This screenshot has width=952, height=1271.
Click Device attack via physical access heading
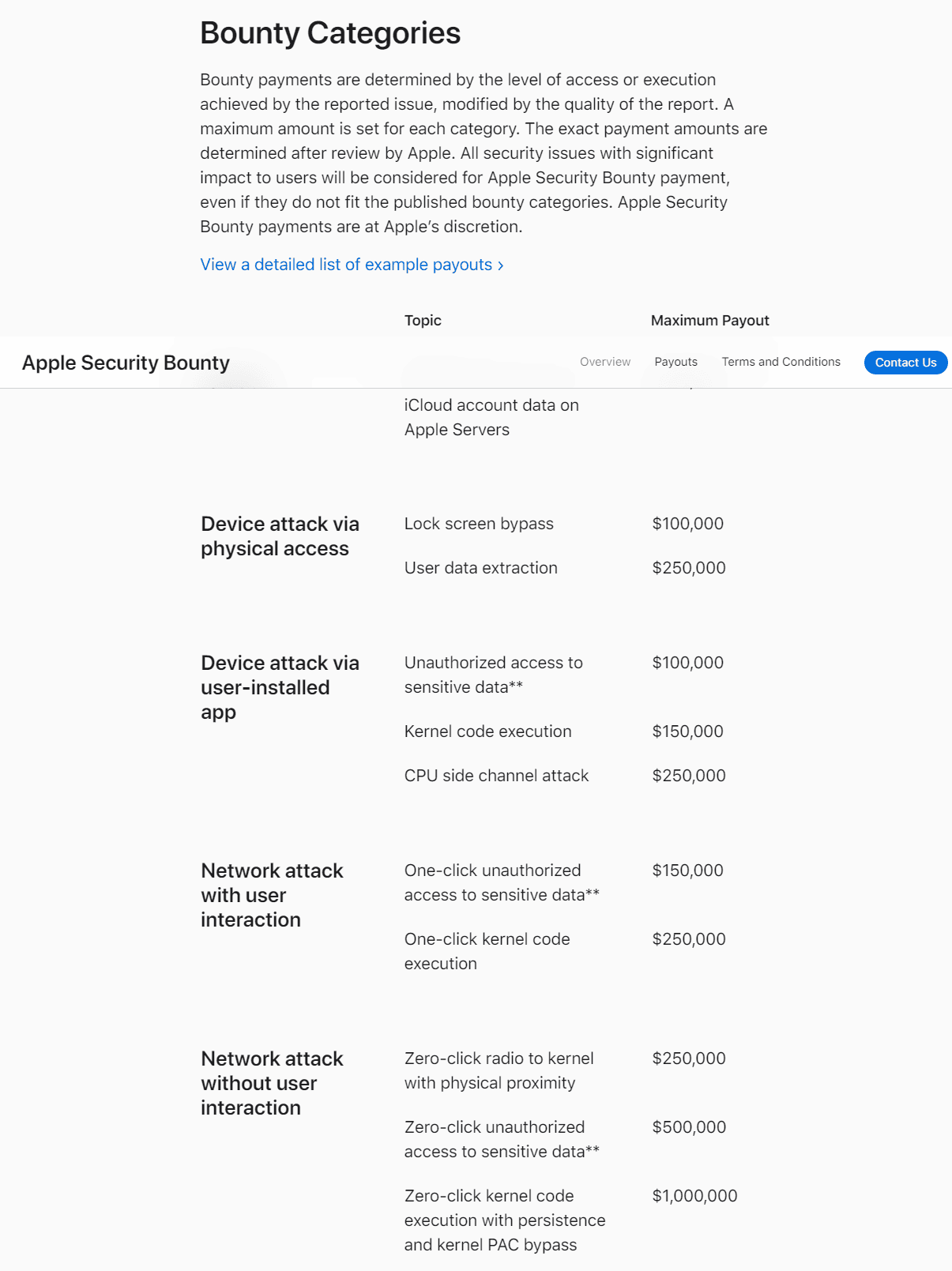pyautogui.click(x=280, y=536)
